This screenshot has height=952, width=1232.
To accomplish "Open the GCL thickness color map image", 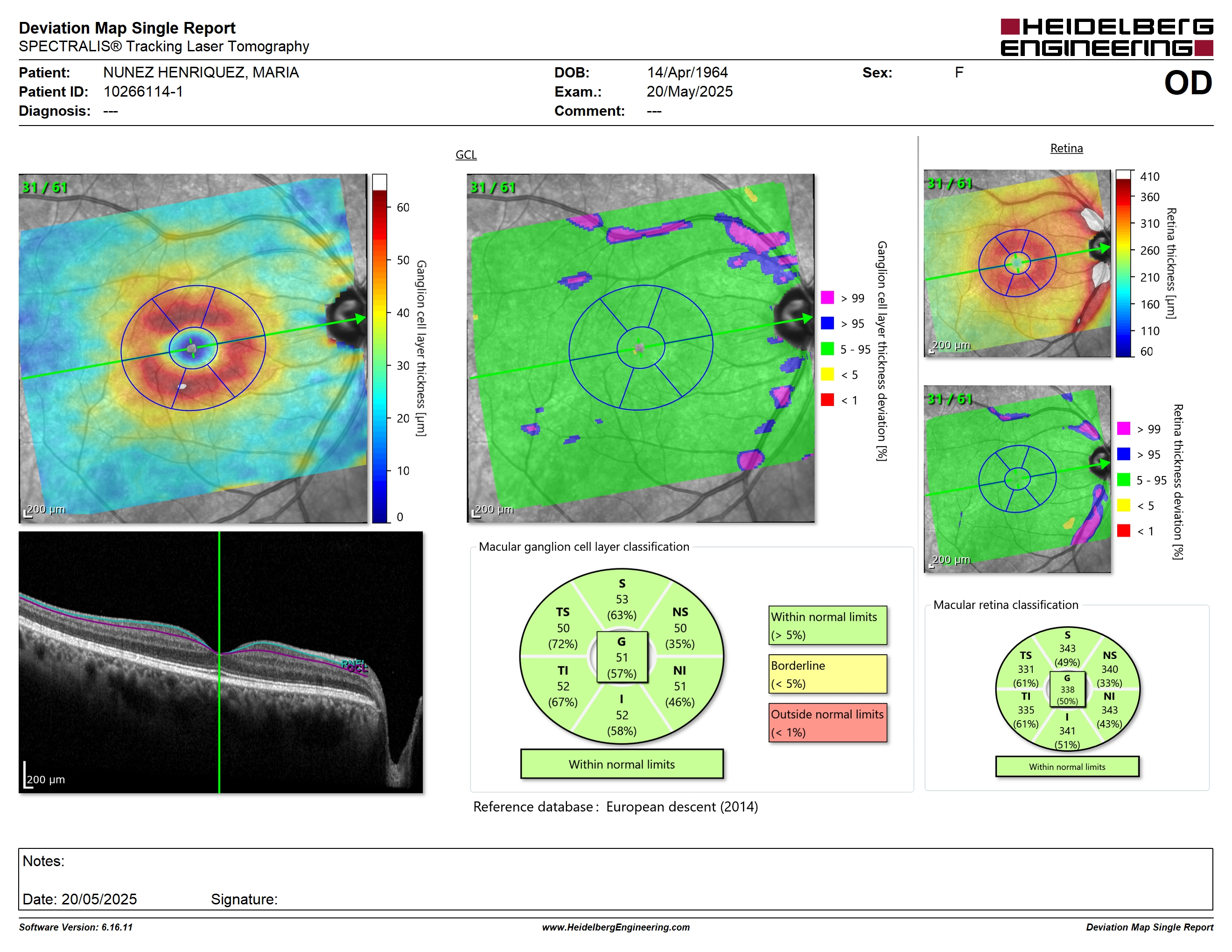I will click(193, 348).
